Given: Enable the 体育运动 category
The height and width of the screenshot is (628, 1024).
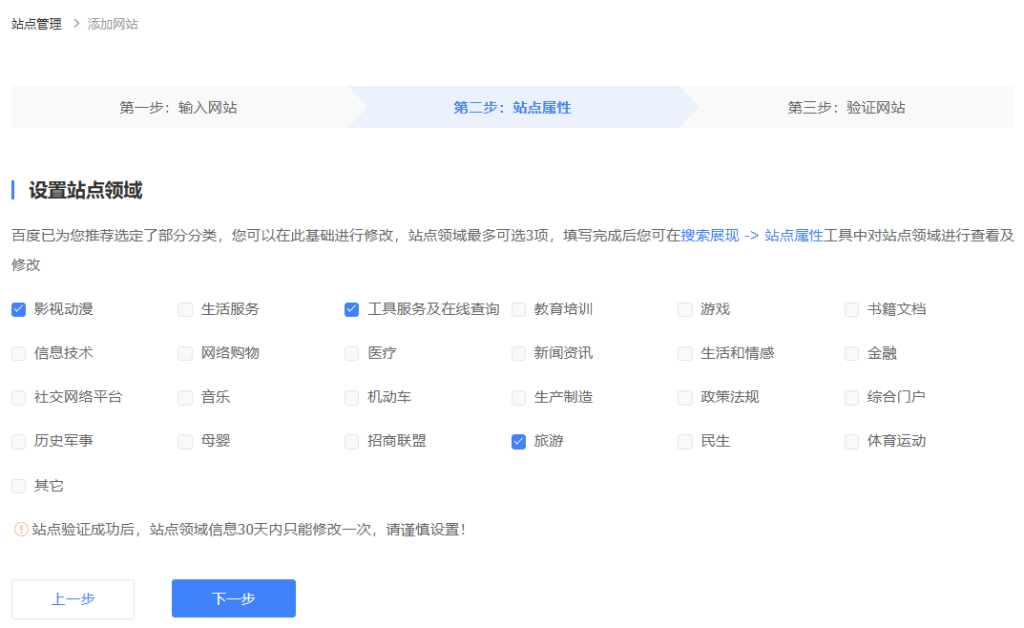Looking at the screenshot, I should 852,441.
